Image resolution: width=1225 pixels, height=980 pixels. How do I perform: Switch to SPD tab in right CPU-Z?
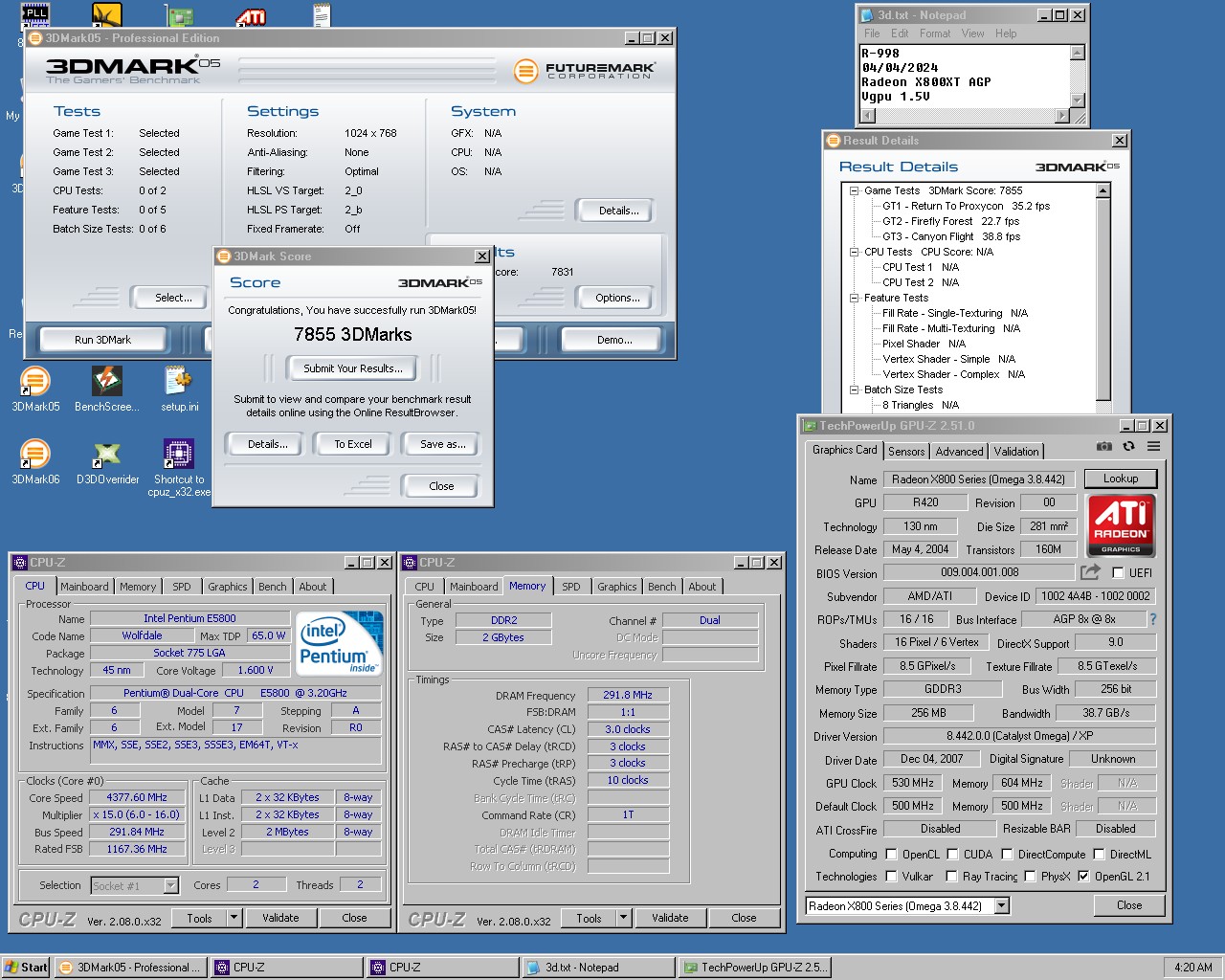tap(571, 587)
